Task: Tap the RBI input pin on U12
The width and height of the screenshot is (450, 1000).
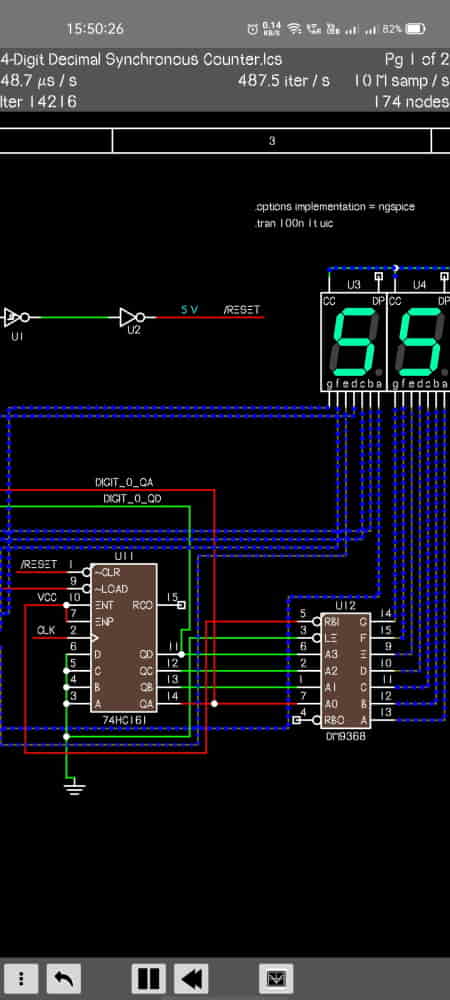Action: click(x=331, y=621)
